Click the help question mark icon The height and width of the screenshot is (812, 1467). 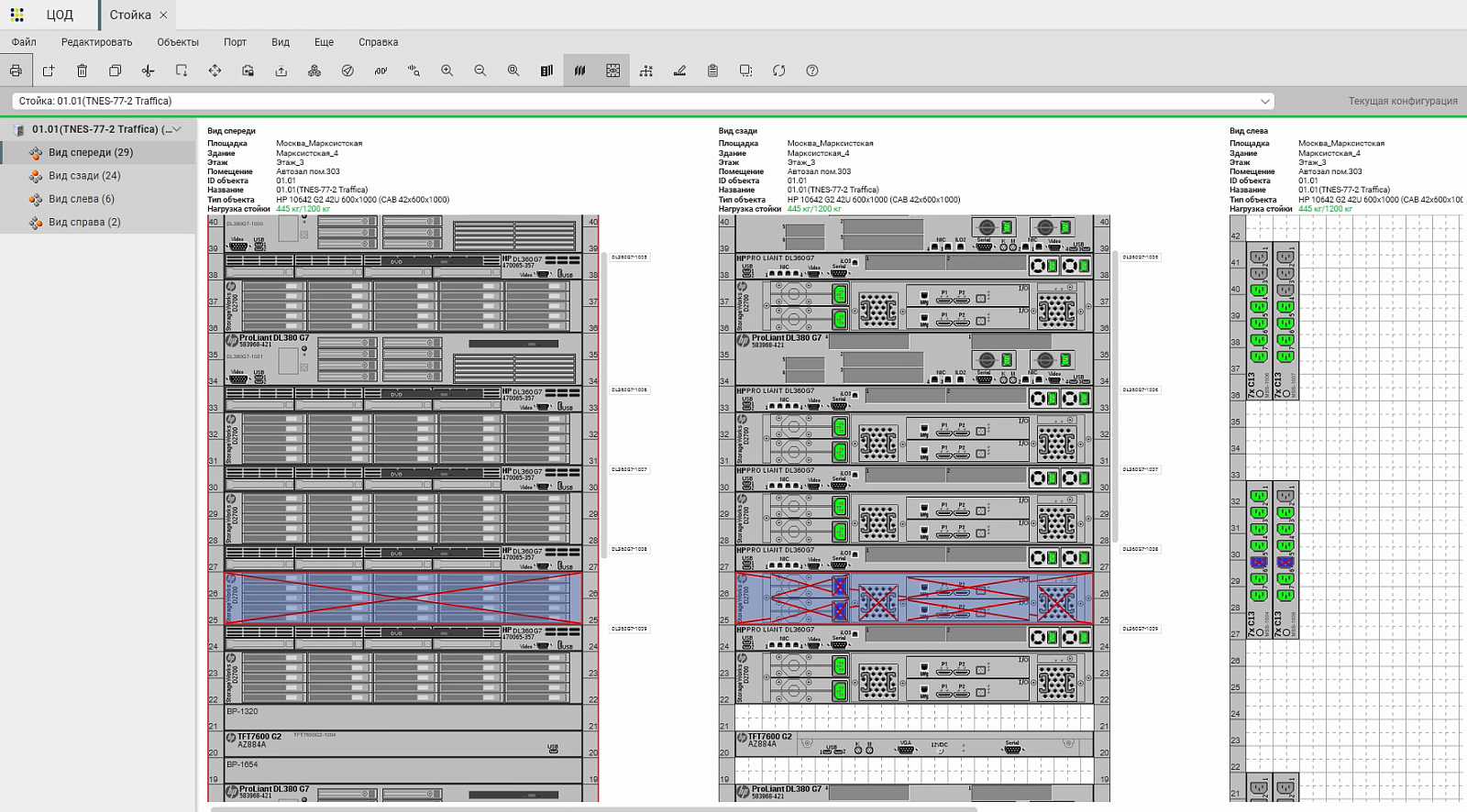point(812,71)
